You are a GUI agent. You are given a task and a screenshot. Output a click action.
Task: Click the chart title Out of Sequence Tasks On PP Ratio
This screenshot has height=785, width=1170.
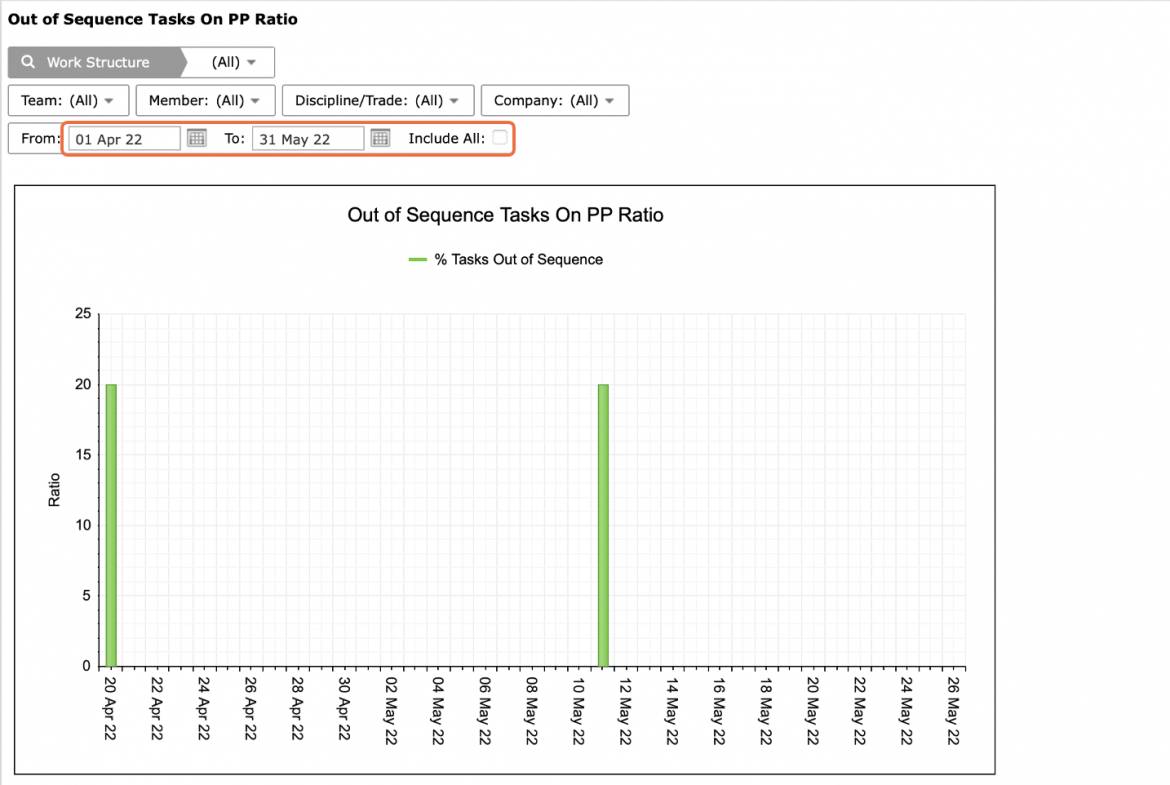[505, 215]
